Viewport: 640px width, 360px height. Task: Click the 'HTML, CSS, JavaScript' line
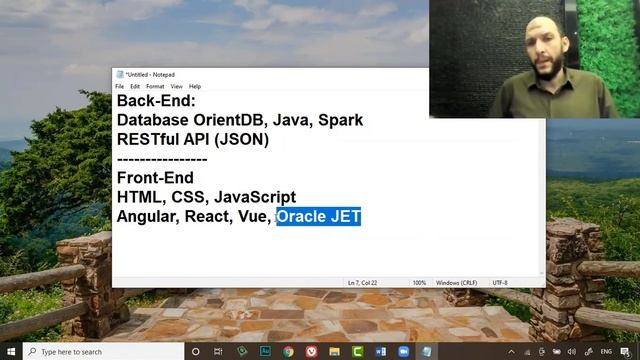206,197
